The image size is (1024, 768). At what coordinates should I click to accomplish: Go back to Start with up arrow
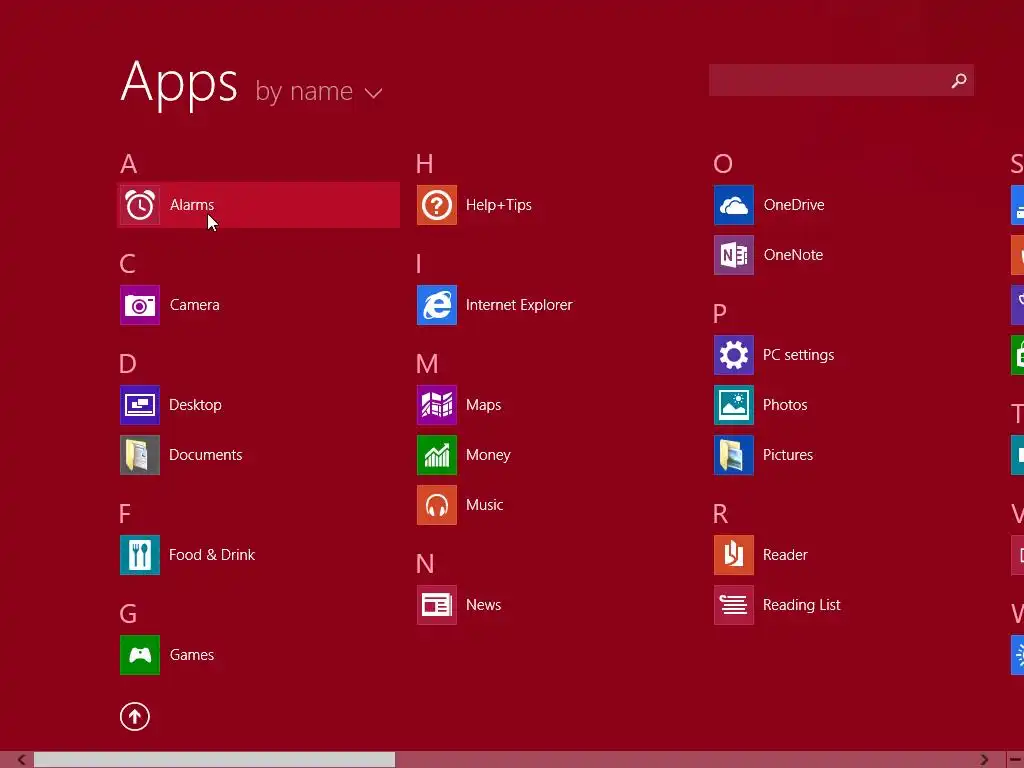[x=135, y=717]
